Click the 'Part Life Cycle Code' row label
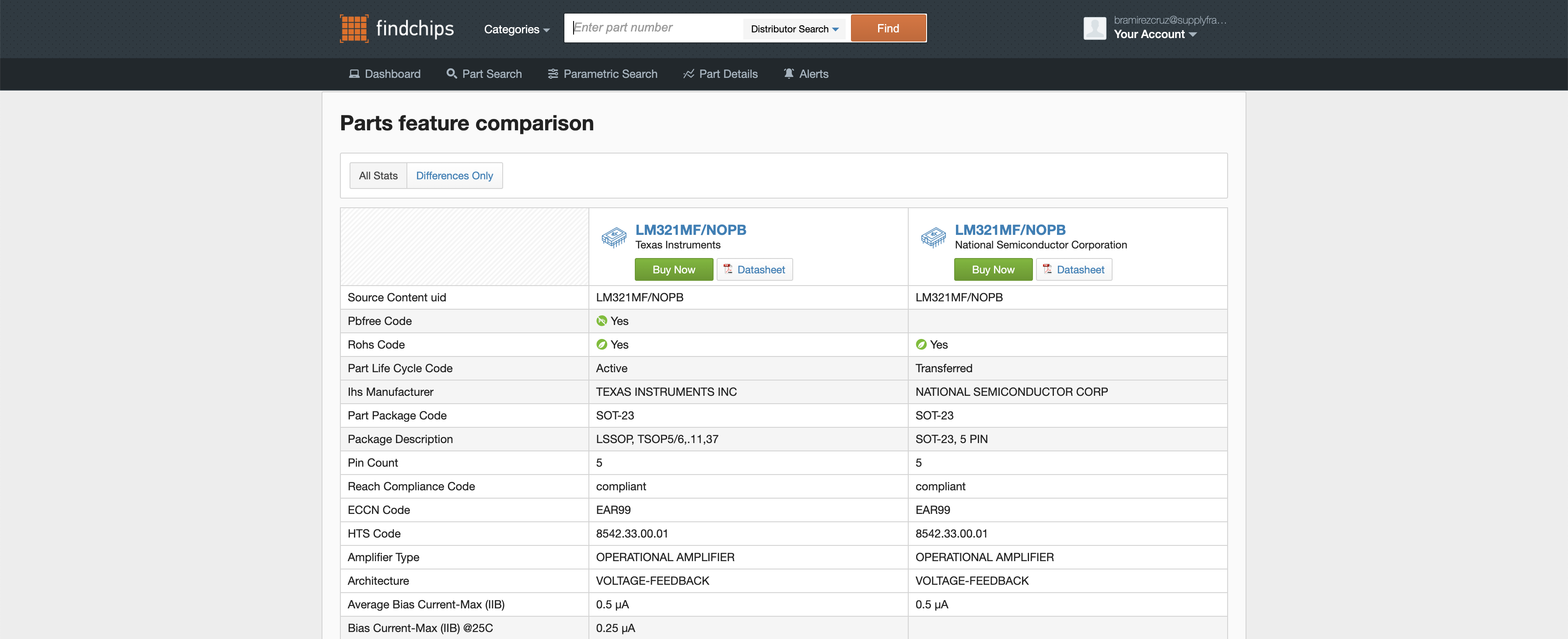This screenshot has width=1568, height=639. (400, 368)
